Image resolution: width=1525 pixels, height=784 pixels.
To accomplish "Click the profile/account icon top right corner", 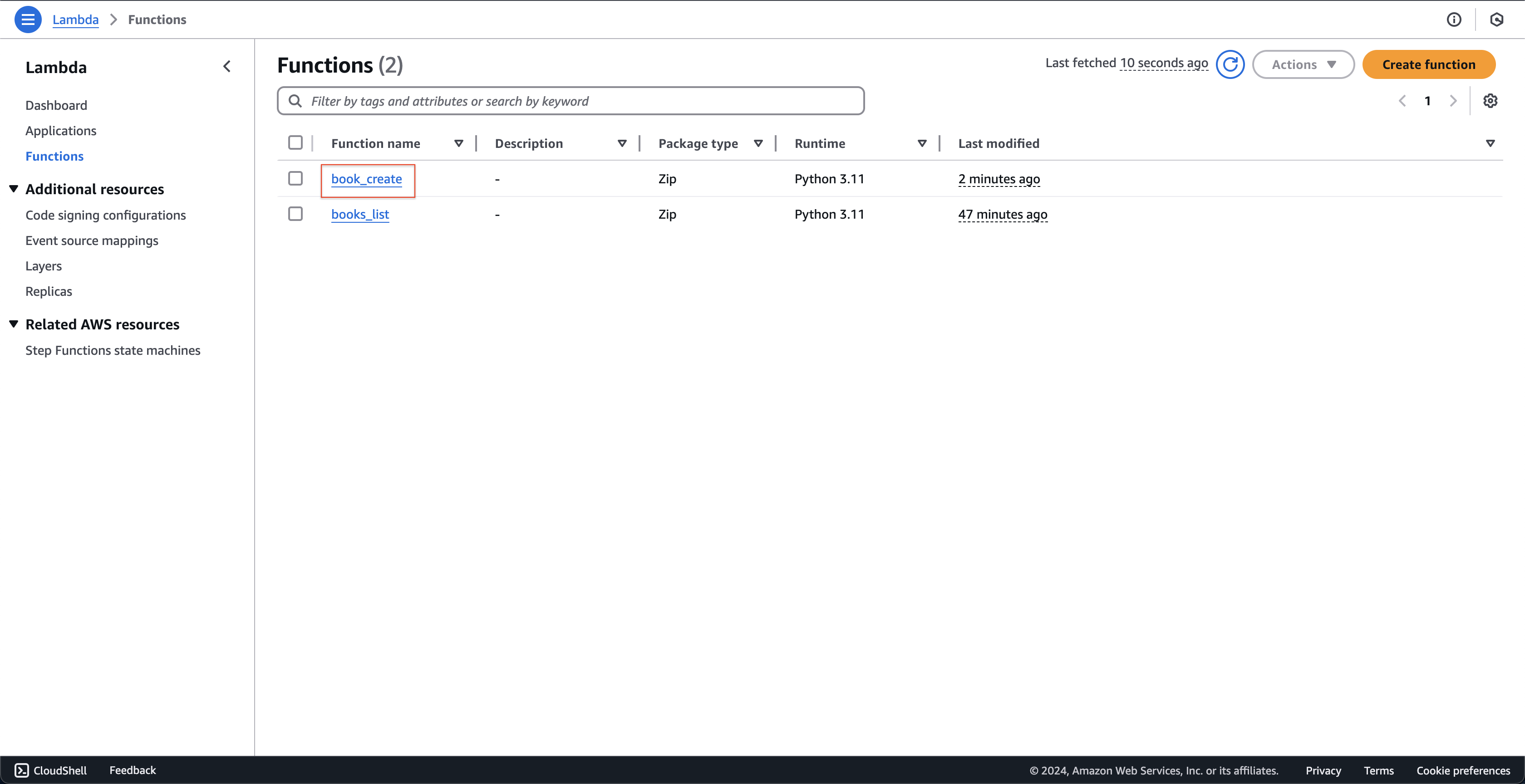I will coord(1497,19).
